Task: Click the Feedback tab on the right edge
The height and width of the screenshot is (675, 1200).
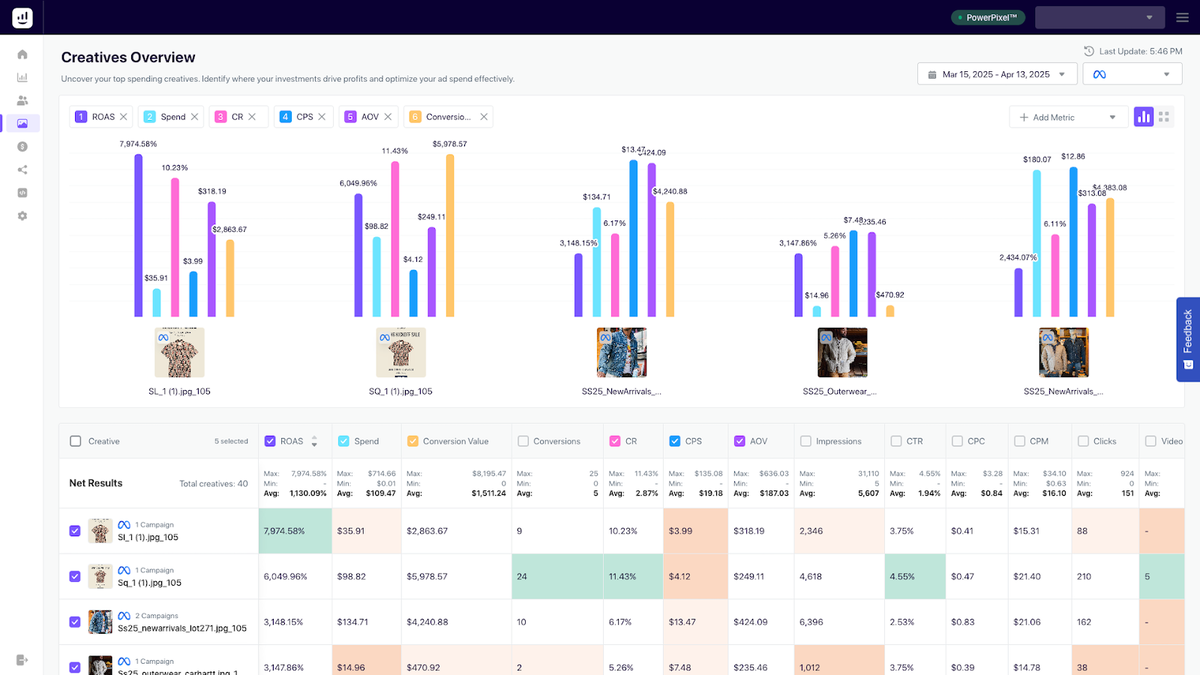Action: point(1187,340)
